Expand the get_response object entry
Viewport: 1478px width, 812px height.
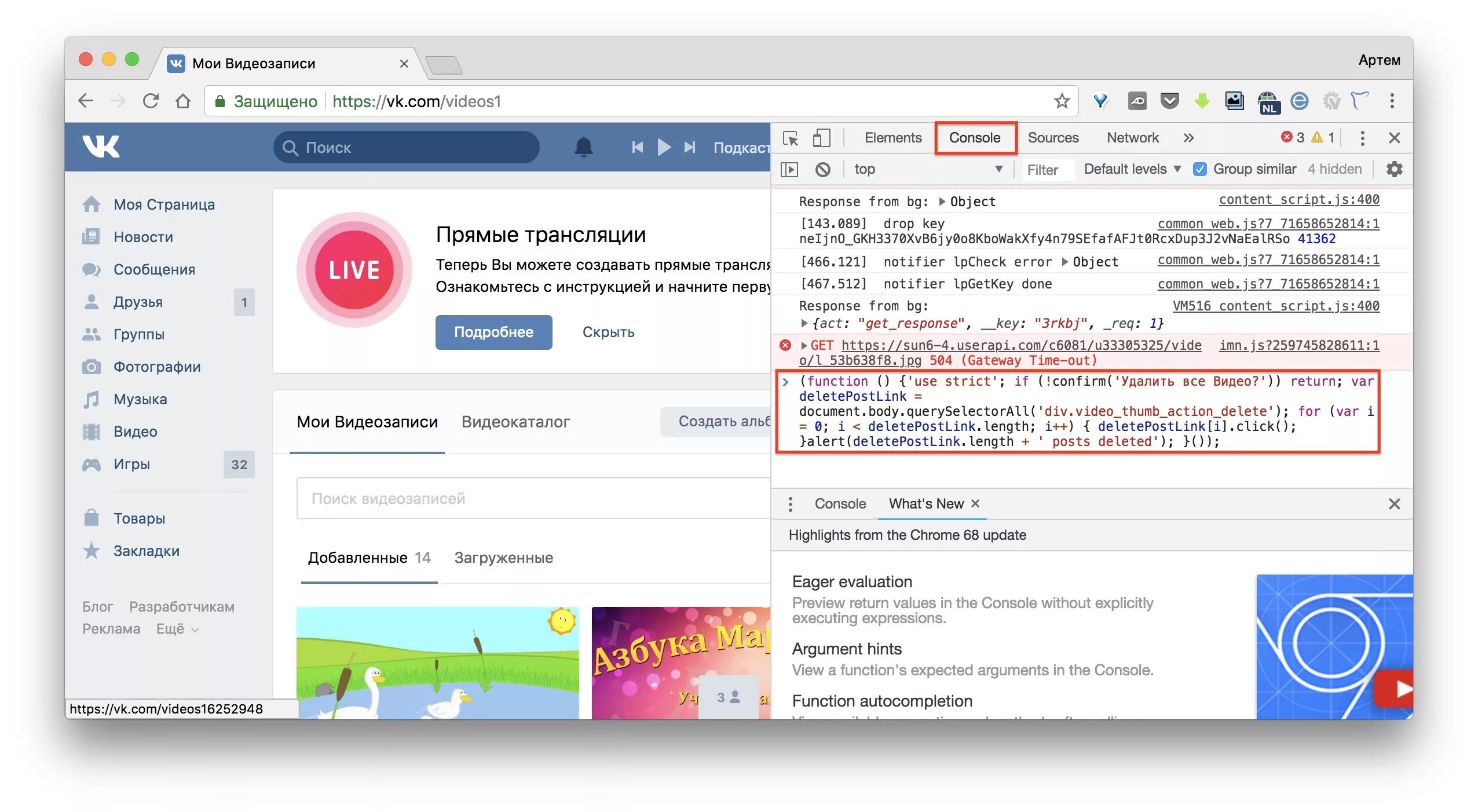[804, 323]
